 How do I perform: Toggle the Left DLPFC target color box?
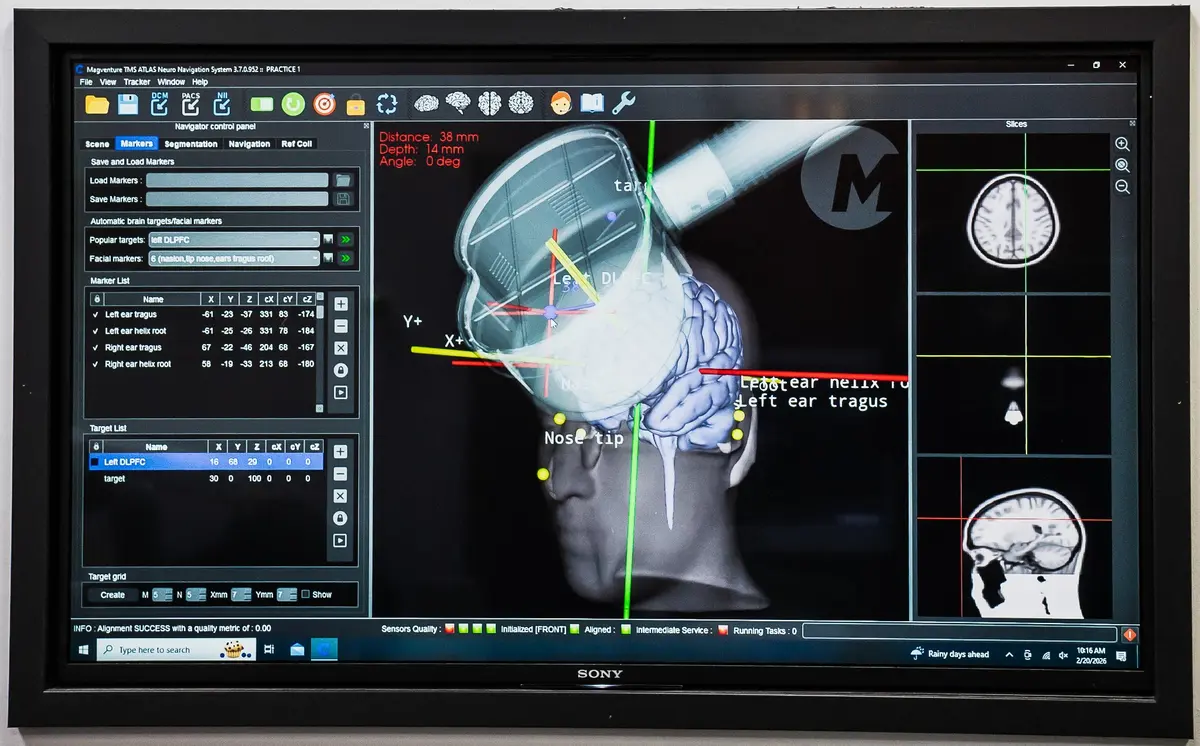click(95, 462)
